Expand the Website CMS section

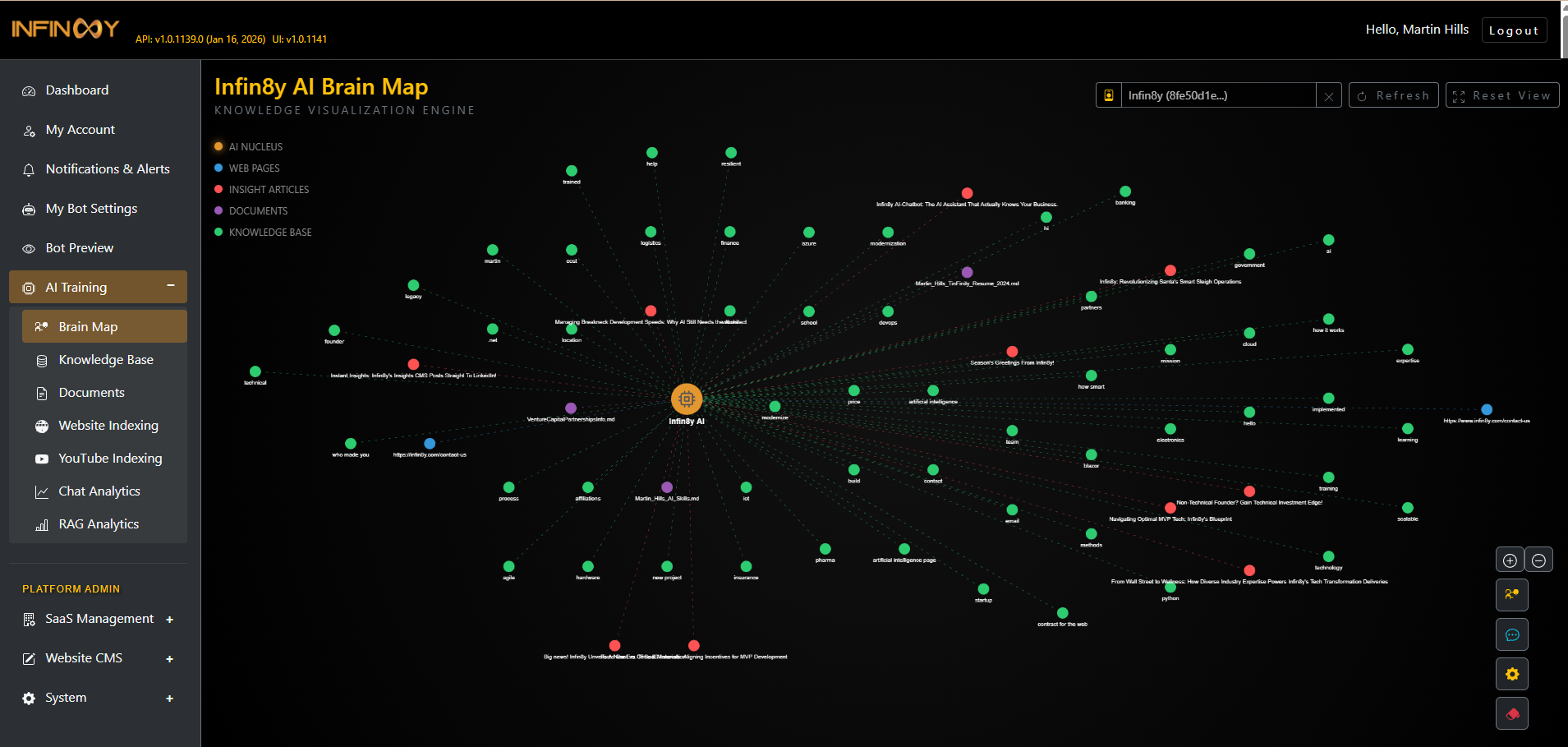(x=99, y=658)
